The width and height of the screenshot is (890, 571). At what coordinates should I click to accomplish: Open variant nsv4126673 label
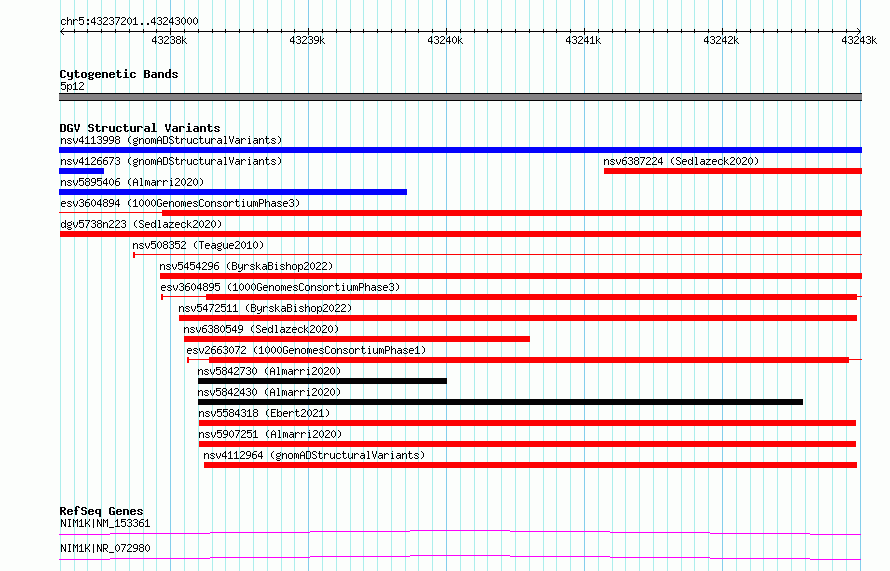click(171, 161)
